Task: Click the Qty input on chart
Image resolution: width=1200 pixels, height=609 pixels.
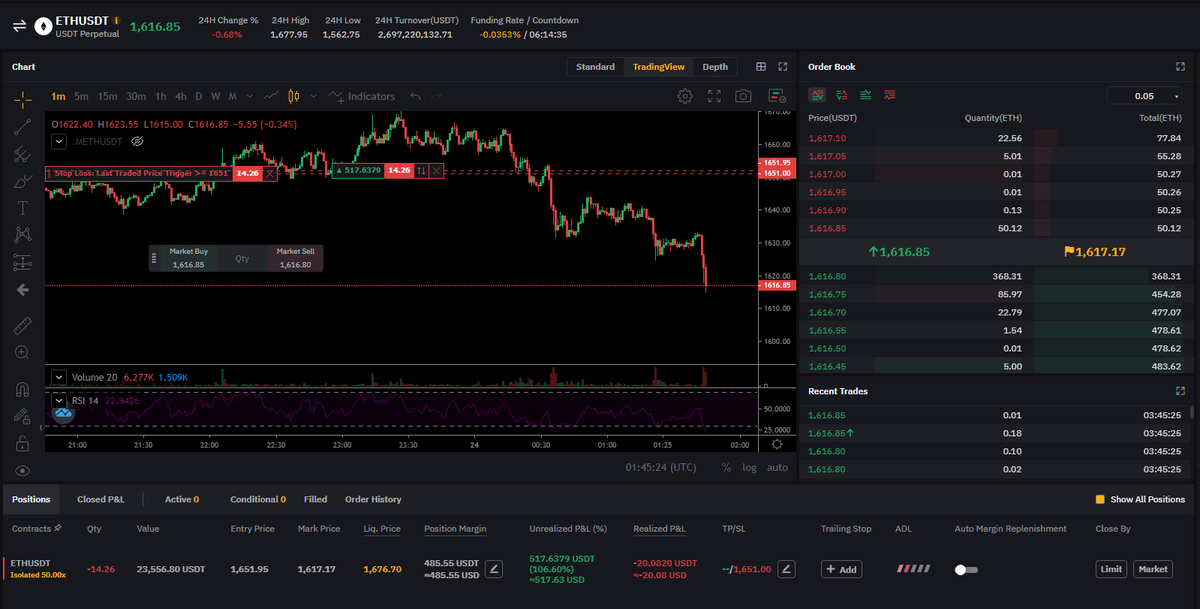Action: pos(242,259)
